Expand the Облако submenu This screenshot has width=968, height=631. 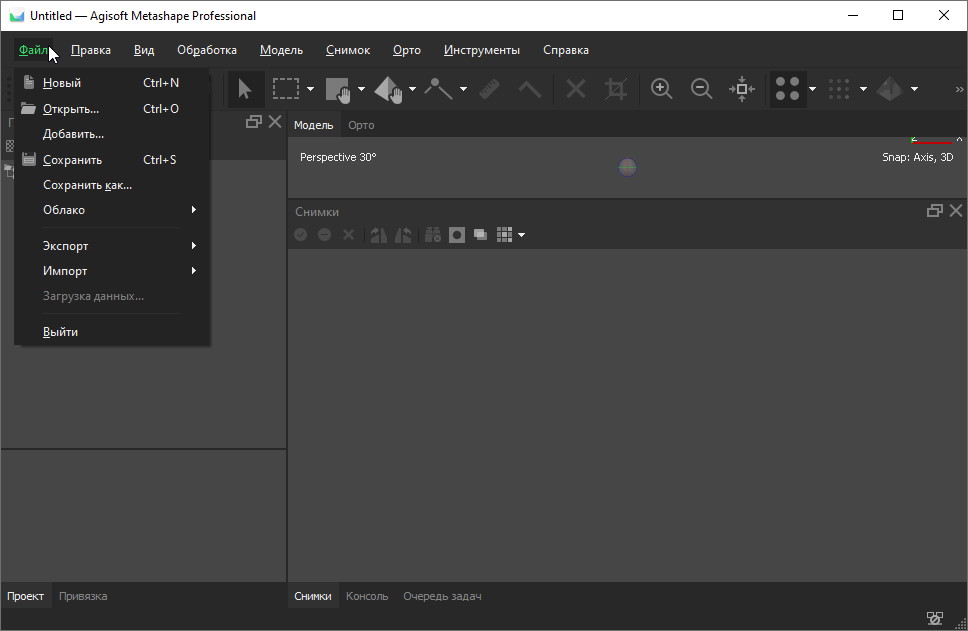(112, 210)
